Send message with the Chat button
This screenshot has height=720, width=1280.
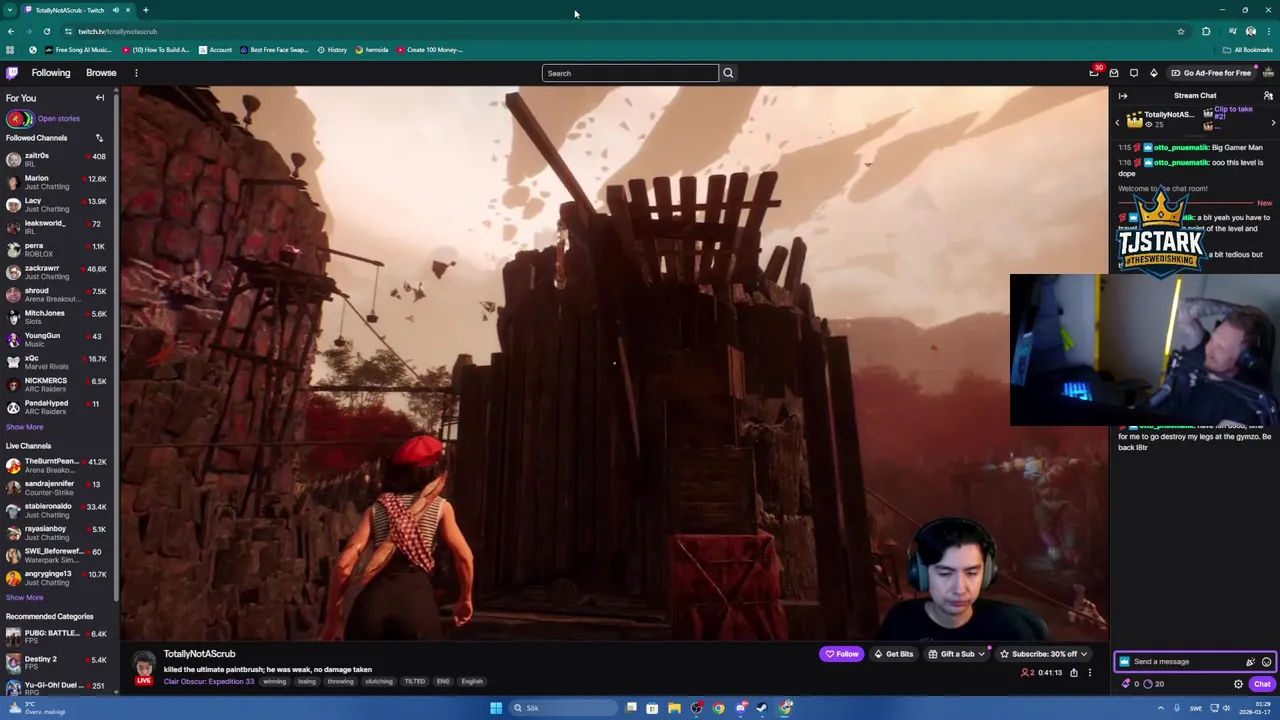(x=1262, y=684)
